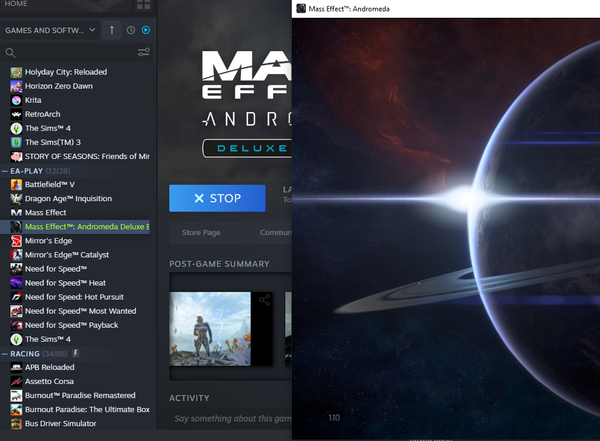This screenshot has height=441, width=600.
Task: Stop the running Mass Effect game
Action: (217, 198)
